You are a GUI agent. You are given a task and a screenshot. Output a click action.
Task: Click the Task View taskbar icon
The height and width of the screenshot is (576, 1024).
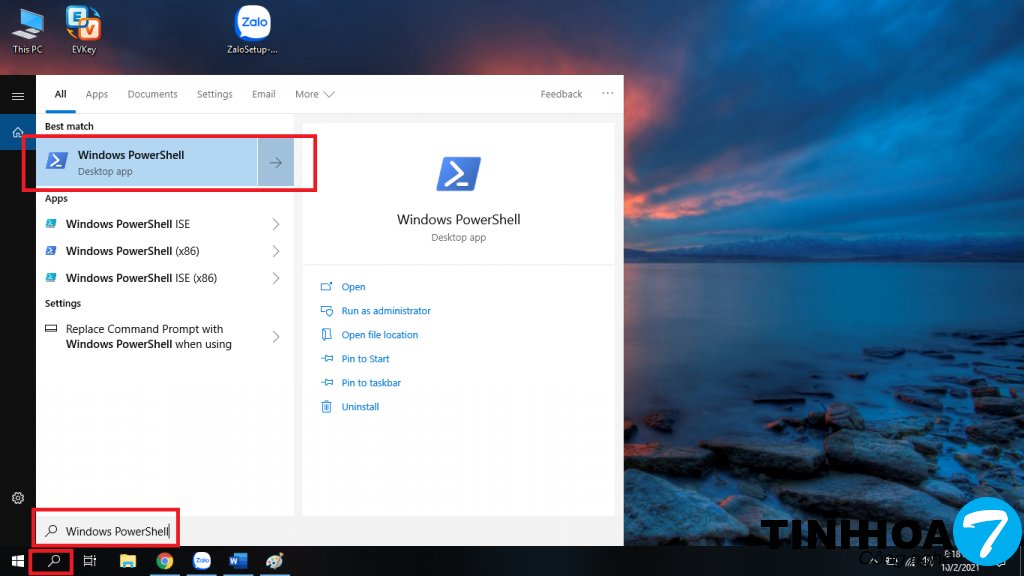[x=90, y=561]
